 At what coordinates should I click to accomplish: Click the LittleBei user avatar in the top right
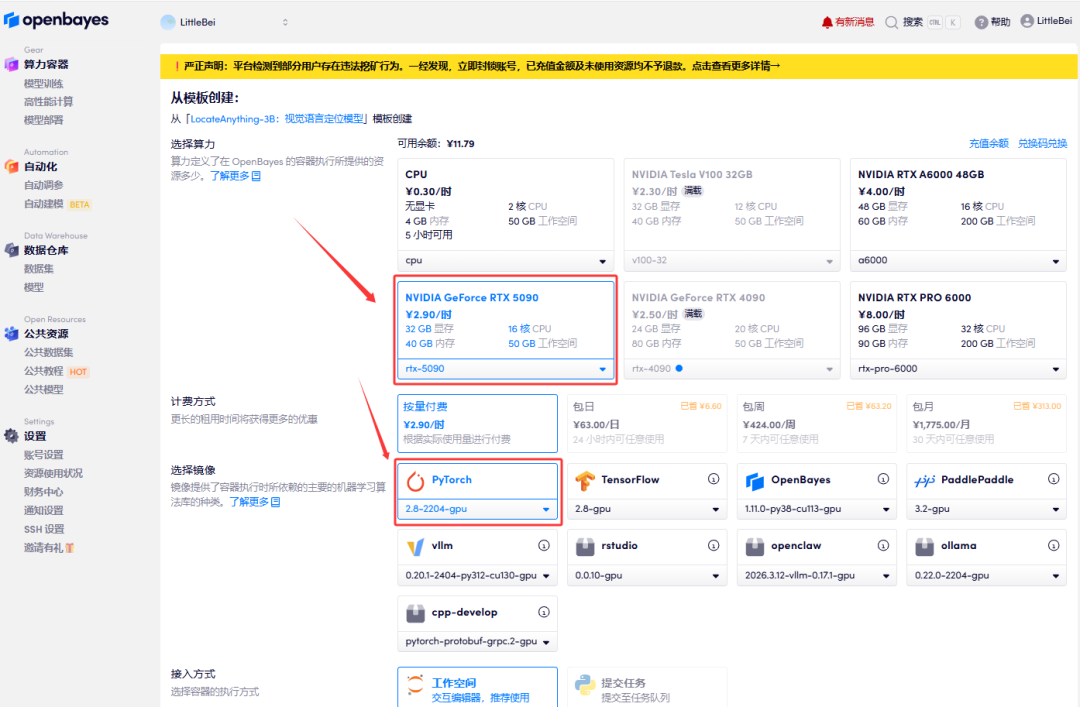(1027, 21)
